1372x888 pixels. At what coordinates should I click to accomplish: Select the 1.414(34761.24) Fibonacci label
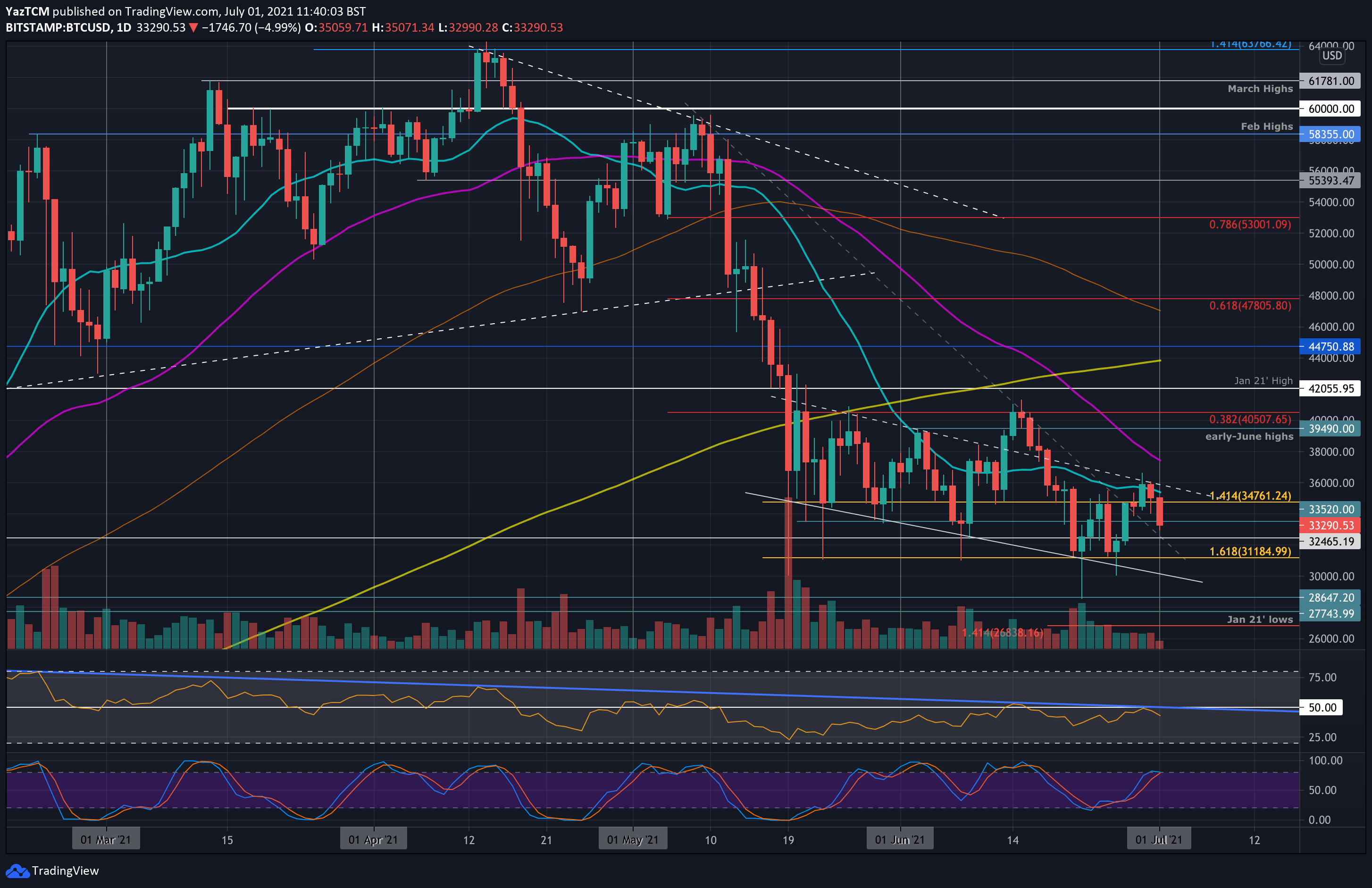coord(1250,496)
